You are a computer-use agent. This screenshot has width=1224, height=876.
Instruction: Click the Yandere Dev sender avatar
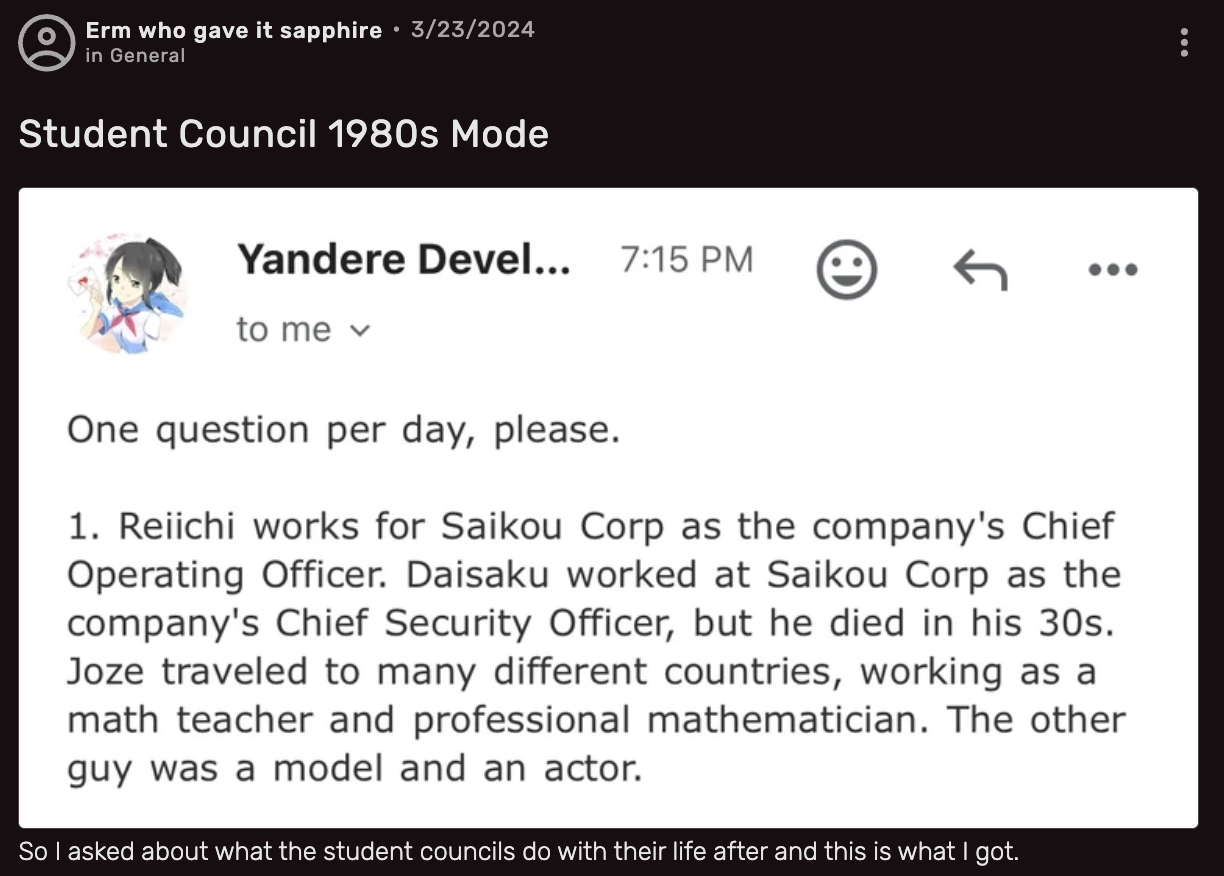[125, 294]
